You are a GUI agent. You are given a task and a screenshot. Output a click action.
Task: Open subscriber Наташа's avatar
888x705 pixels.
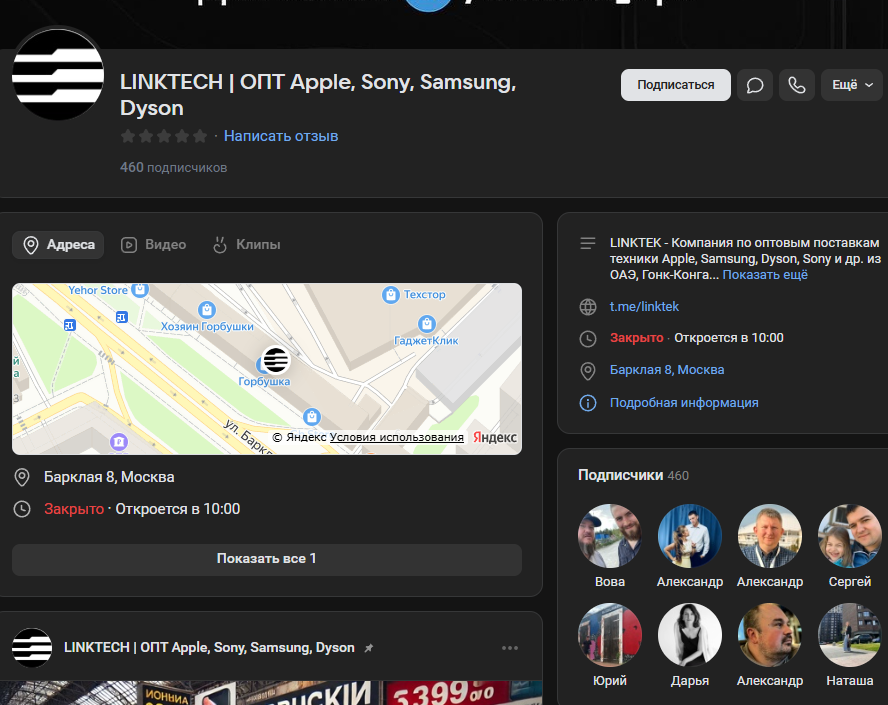pos(849,635)
